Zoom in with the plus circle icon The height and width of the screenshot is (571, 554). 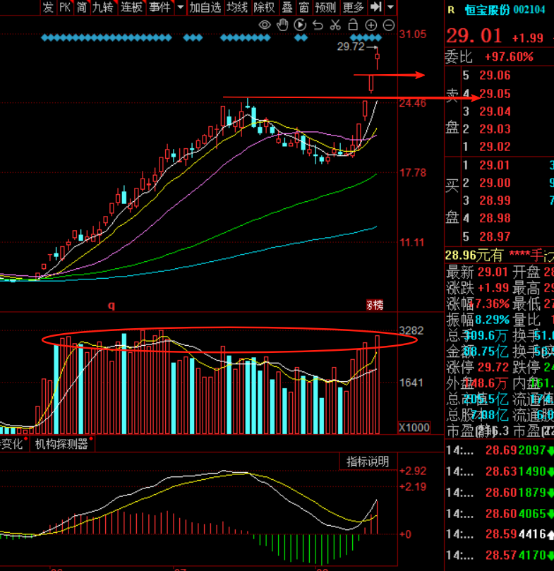(371, 25)
